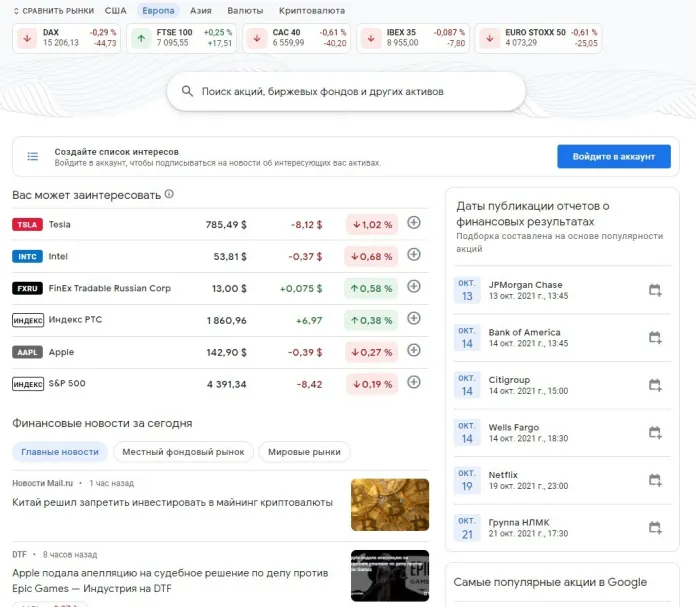Click CAC 40 down arrow icon
Screen dimensions: 696x607
257,39
